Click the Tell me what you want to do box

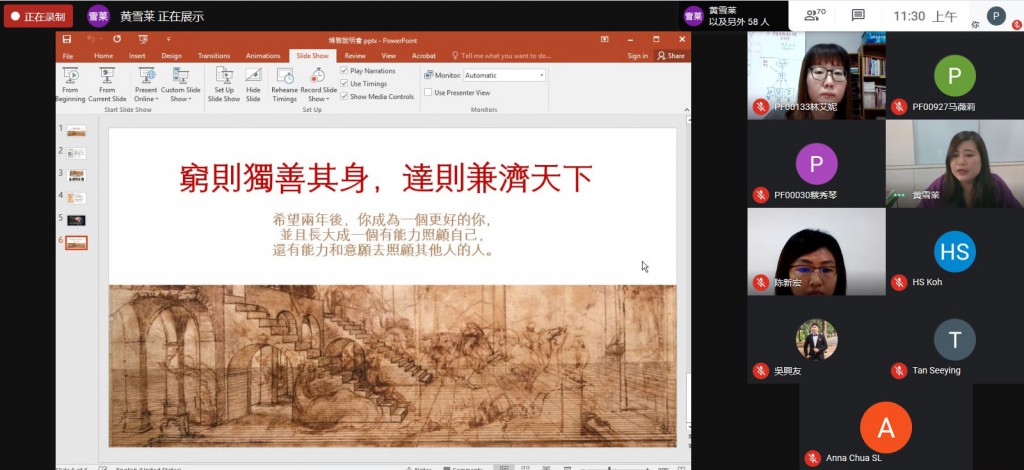click(x=502, y=56)
